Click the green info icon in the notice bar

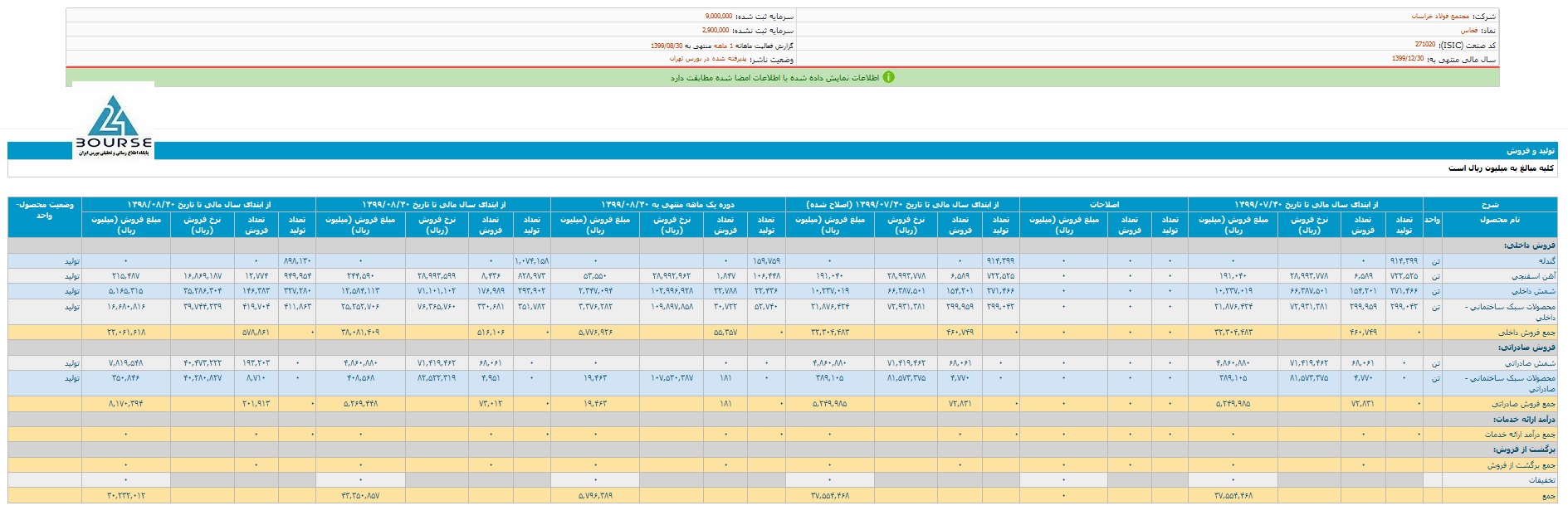(x=888, y=77)
